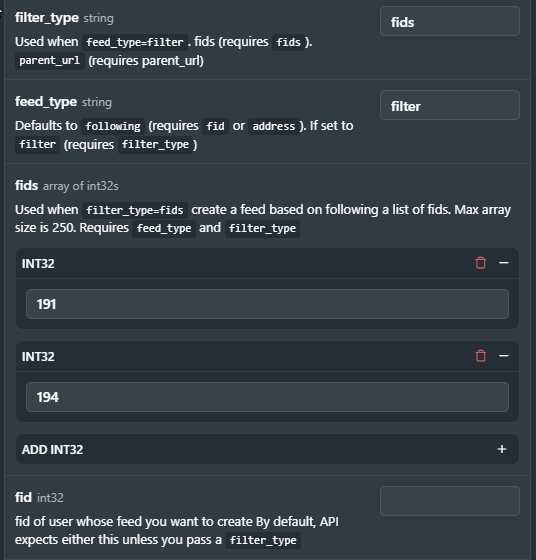The width and height of the screenshot is (536, 560).
Task: Click the parent_url code tag
Action: [50, 60]
